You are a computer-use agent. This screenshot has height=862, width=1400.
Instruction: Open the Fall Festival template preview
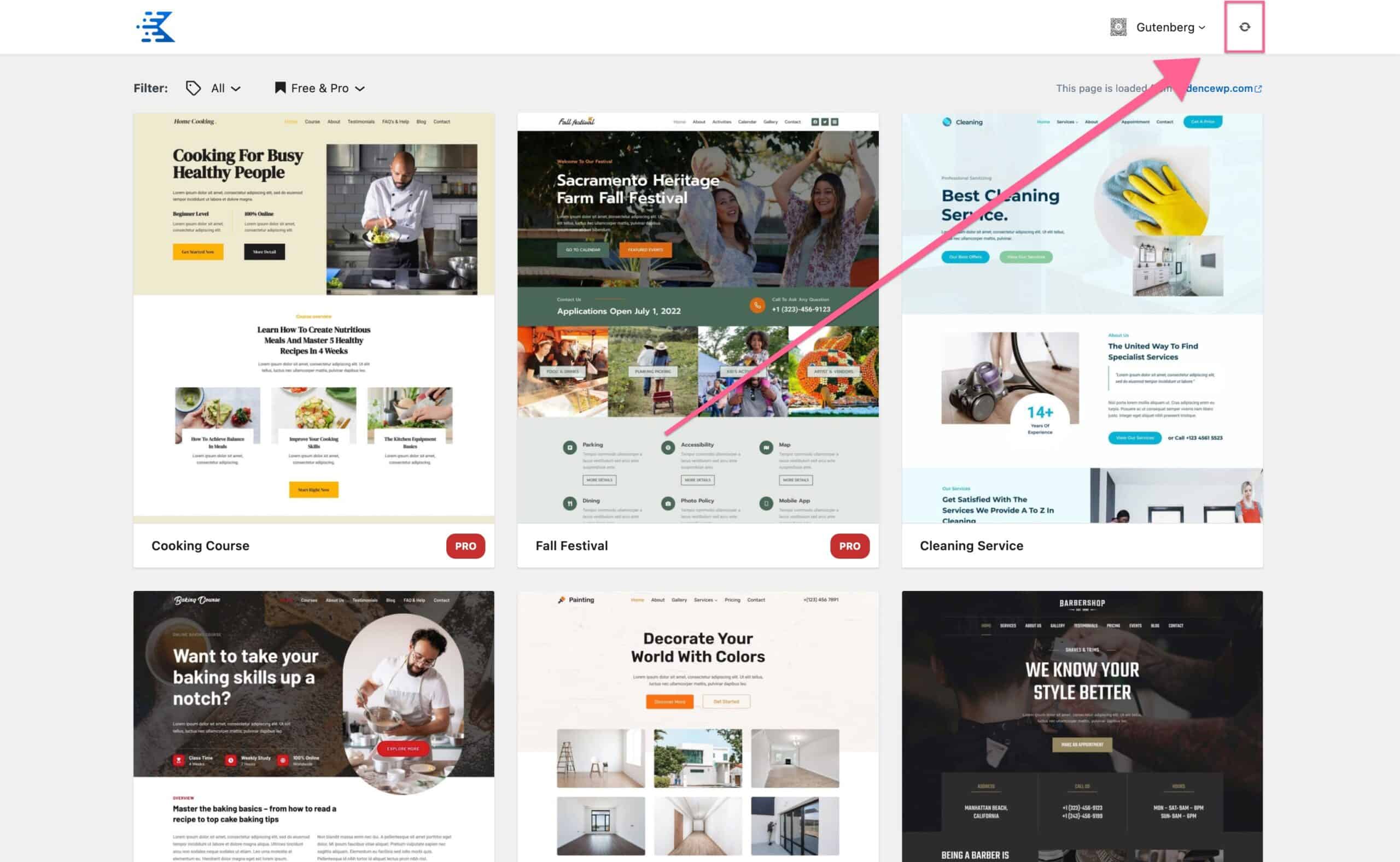point(697,318)
